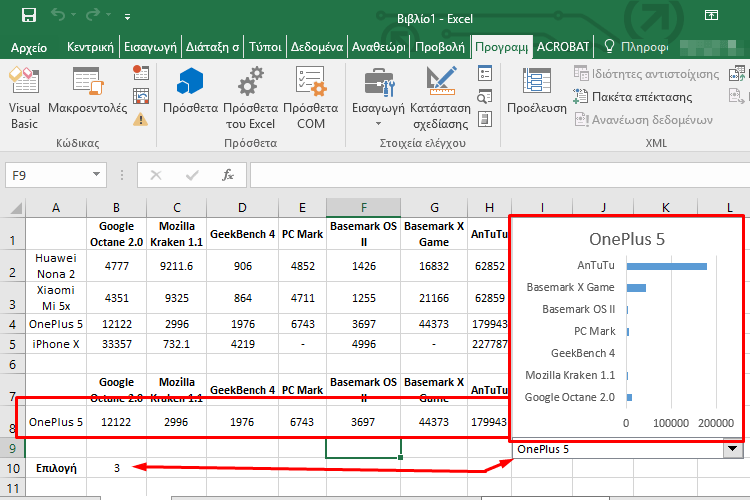Click Πακέτα επέκτασης

(x=633, y=97)
